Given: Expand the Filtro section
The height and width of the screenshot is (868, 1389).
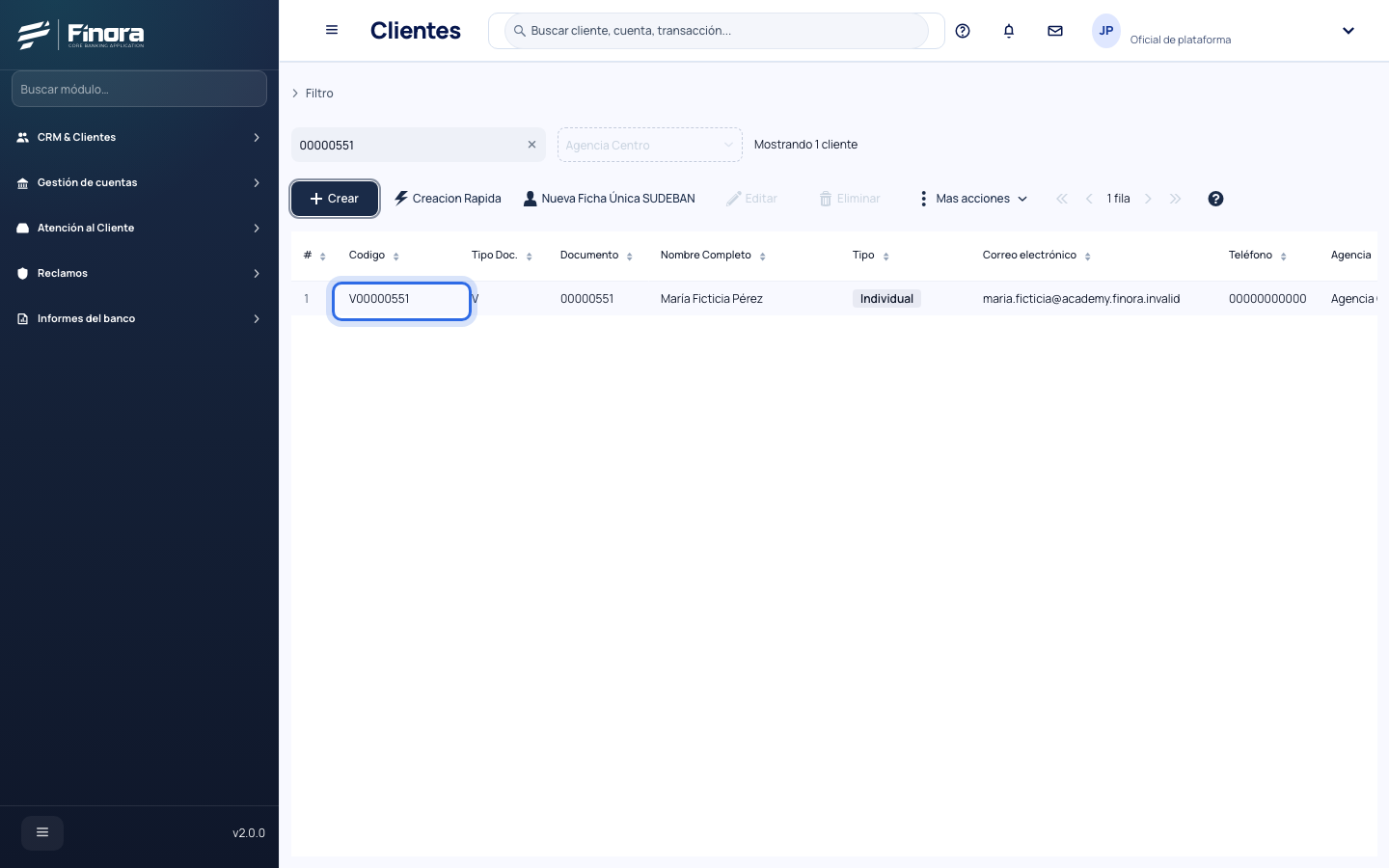Looking at the screenshot, I should [313, 94].
